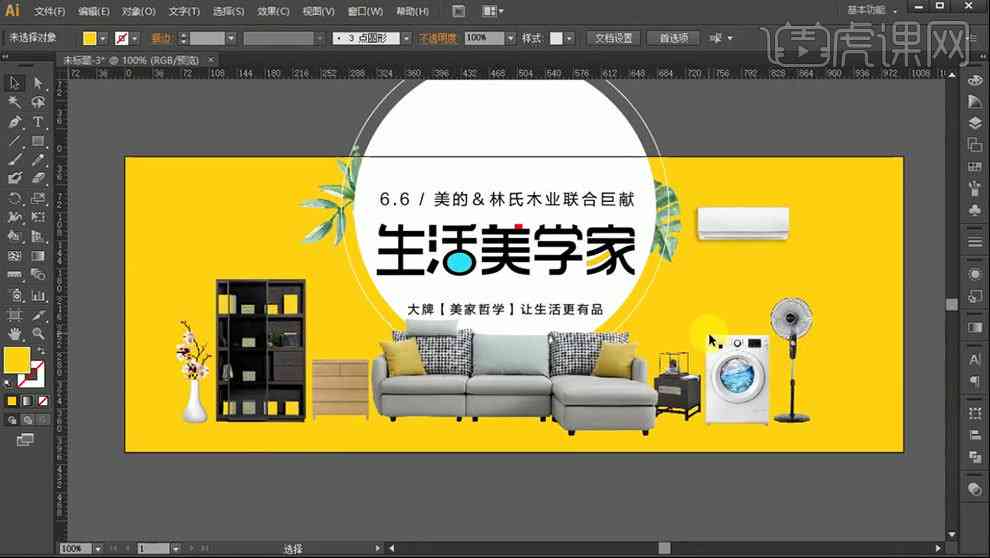Open the arrange documents dropdown
The width and height of the screenshot is (990, 558).
click(493, 11)
